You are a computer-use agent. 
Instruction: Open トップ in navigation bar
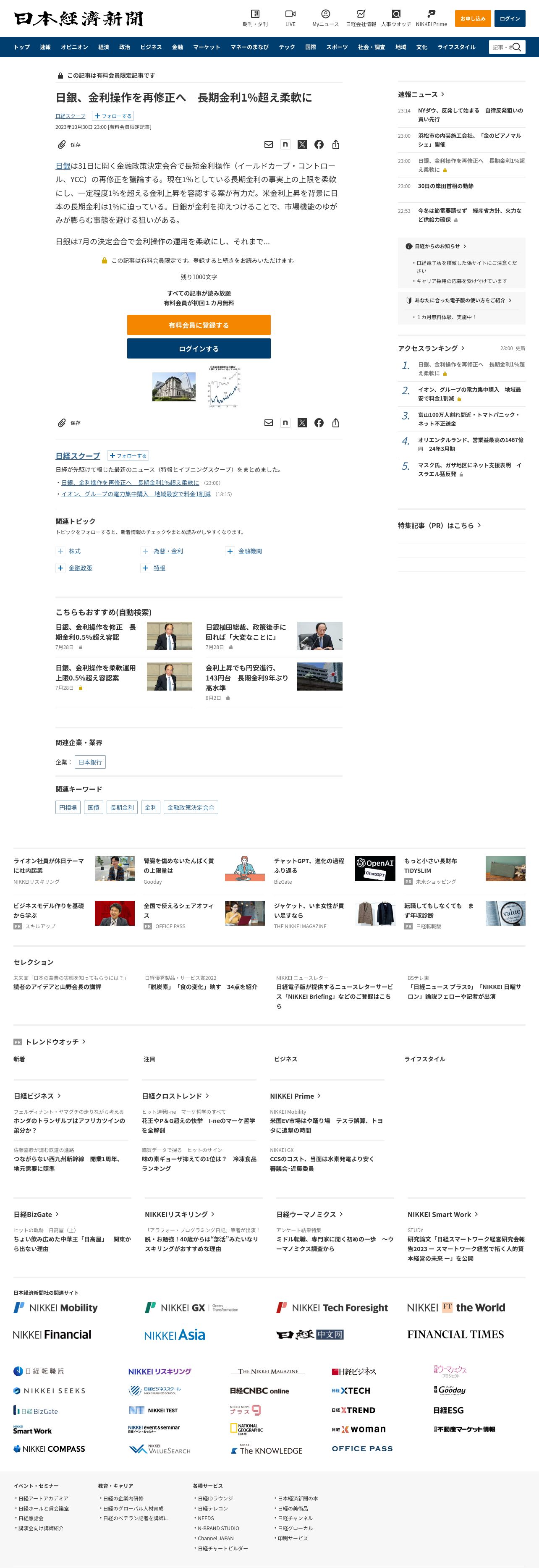(x=22, y=47)
